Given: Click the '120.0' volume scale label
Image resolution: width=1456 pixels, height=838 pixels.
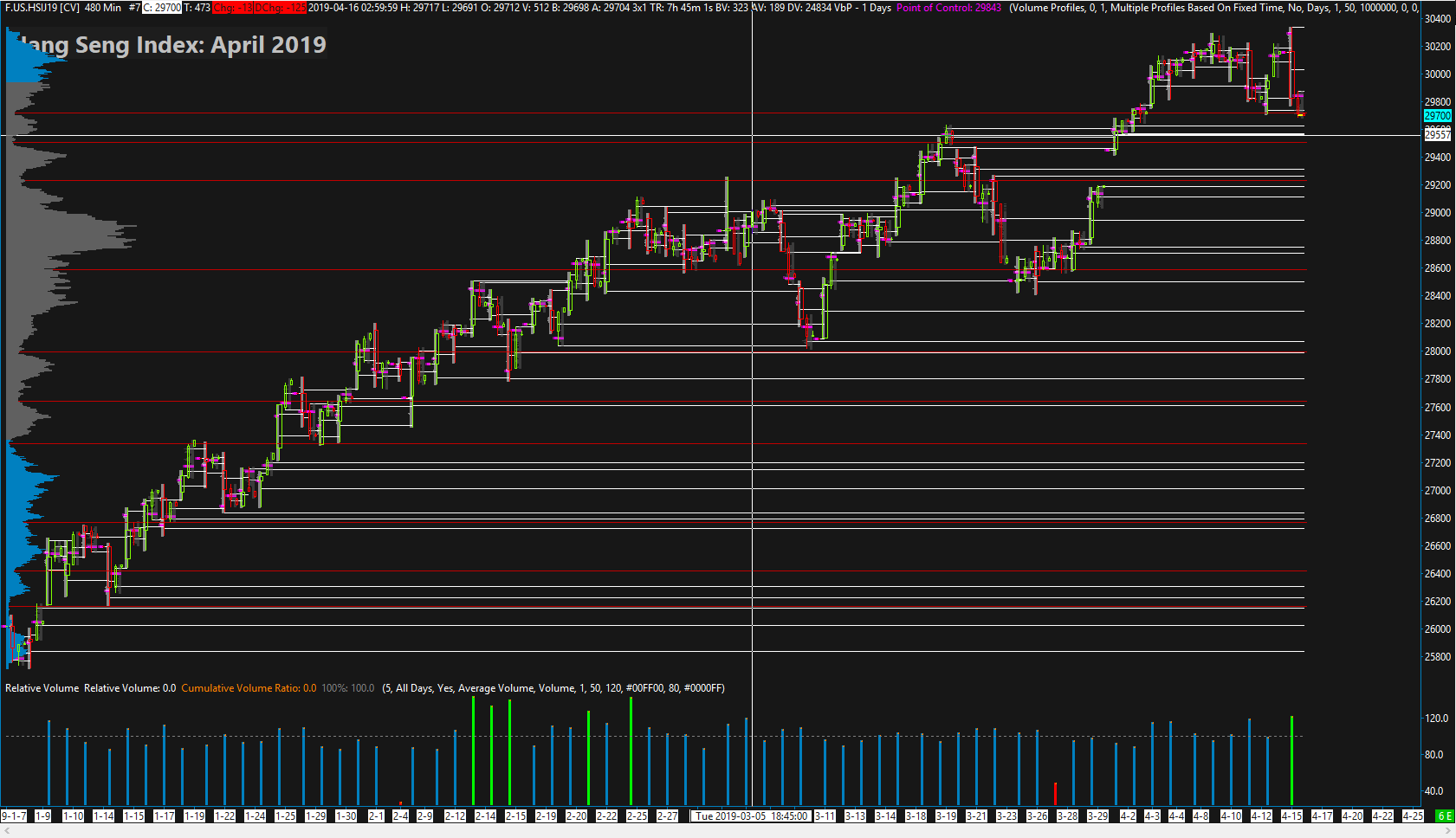Looking at the screenshot, I should 1436,719.
